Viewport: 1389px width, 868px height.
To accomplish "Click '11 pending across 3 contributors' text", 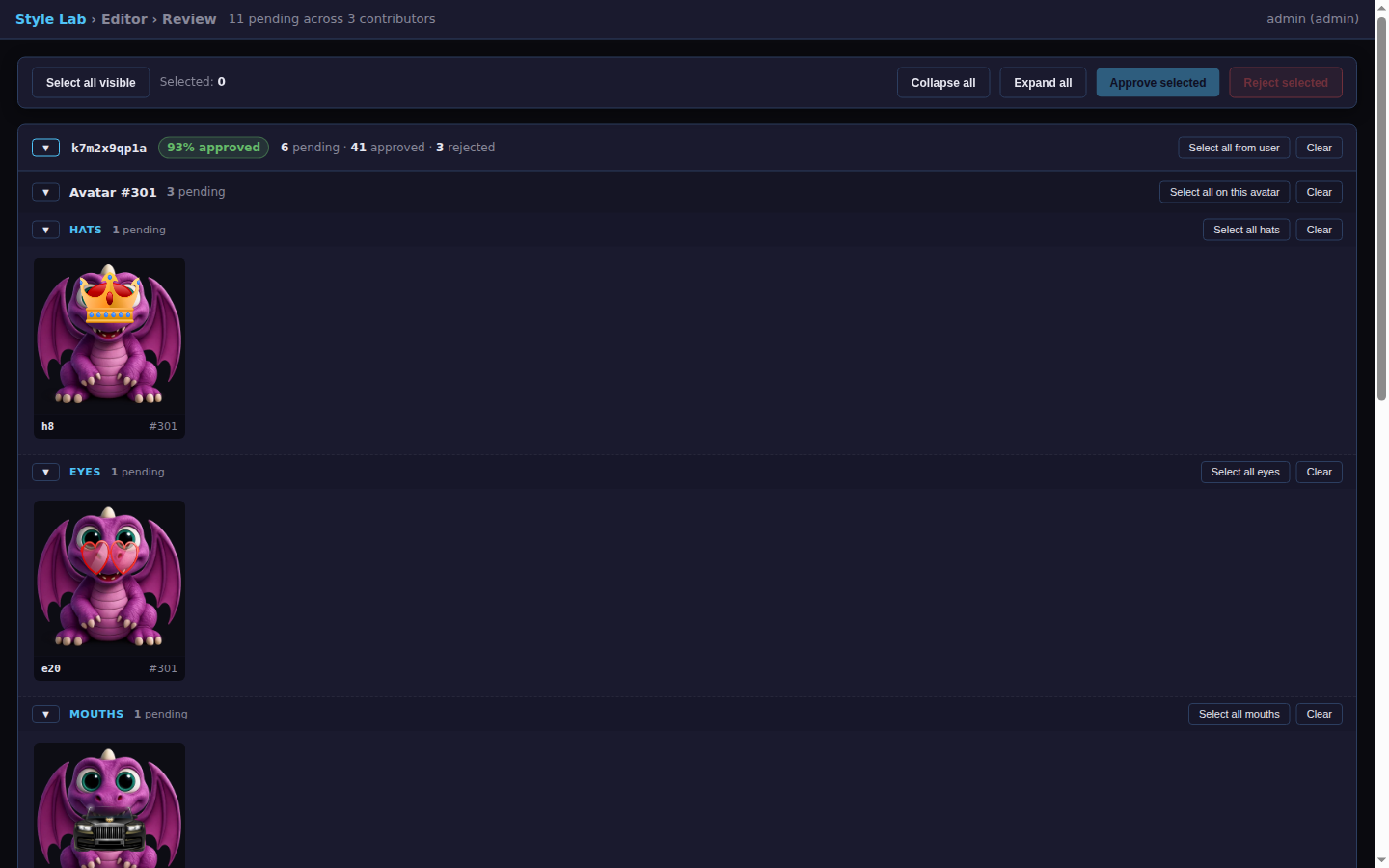I will (x=332, y=19).
